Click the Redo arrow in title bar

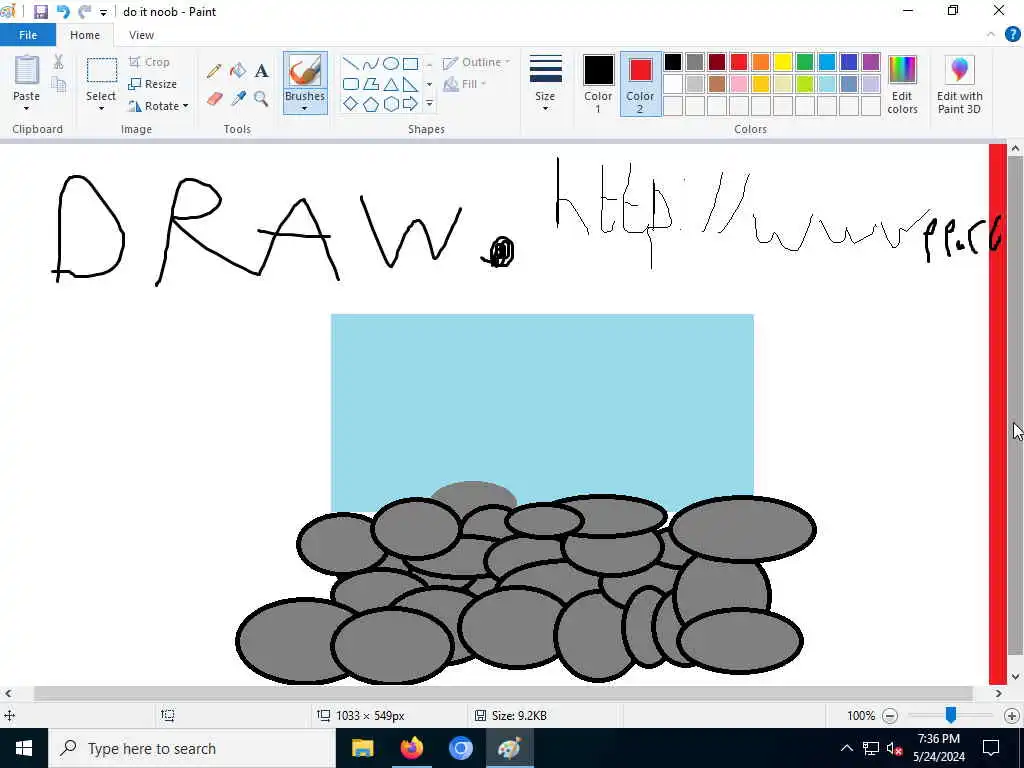(x=84, y=12)
